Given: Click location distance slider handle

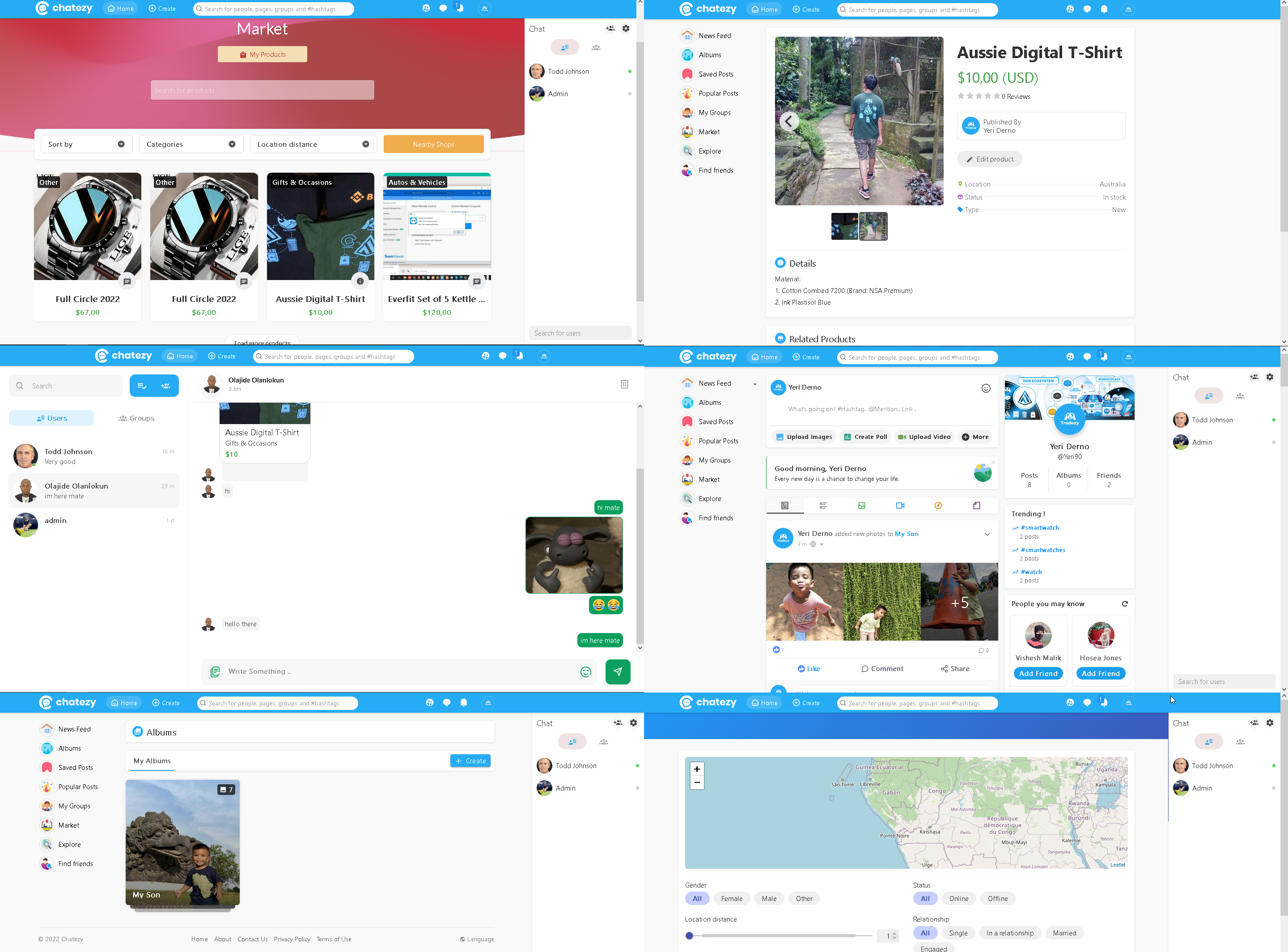Looking at the screenshot, I should coord(690,936).
